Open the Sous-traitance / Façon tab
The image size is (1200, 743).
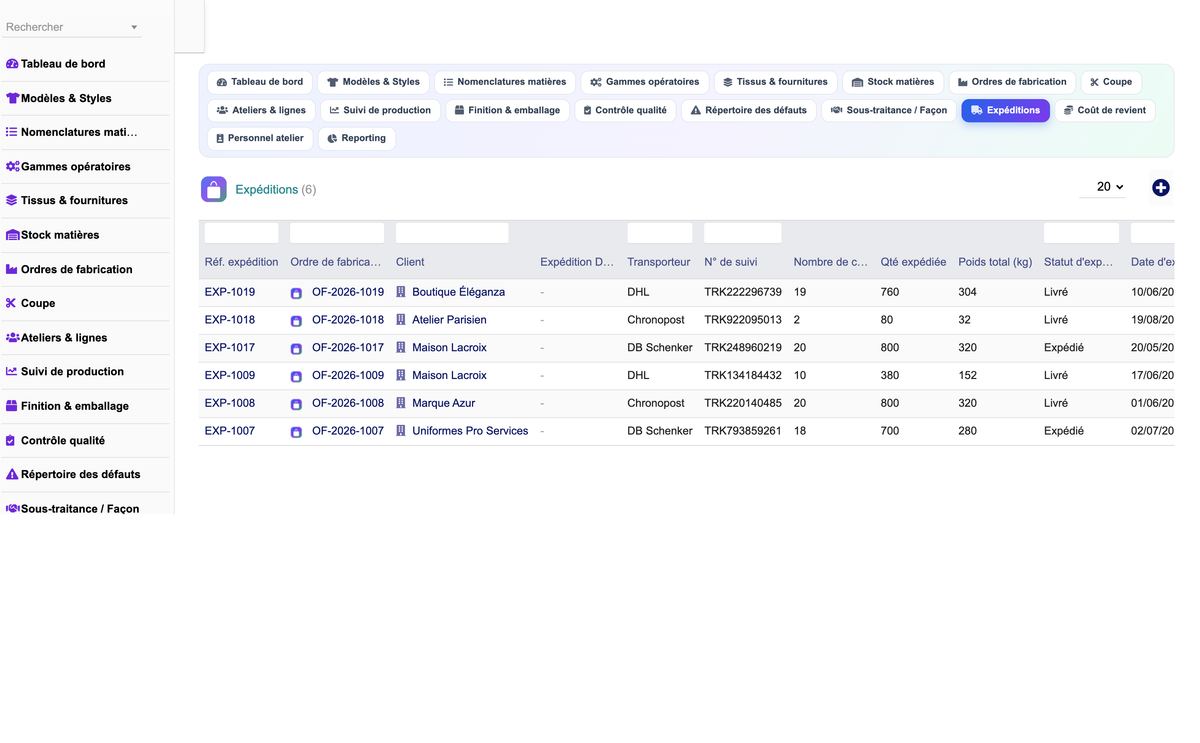[889, 110]
